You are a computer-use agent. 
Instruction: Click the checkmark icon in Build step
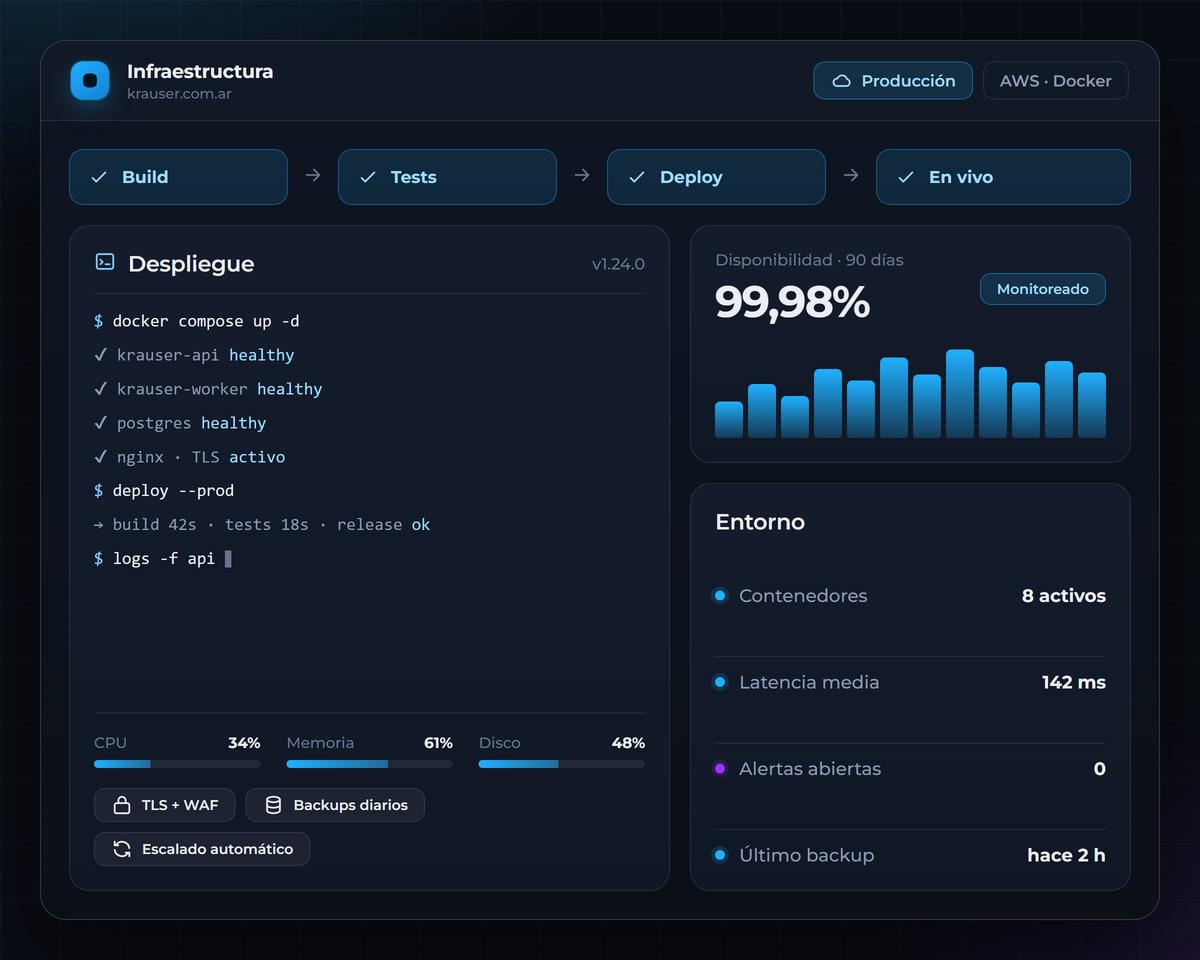pos(99,177)
